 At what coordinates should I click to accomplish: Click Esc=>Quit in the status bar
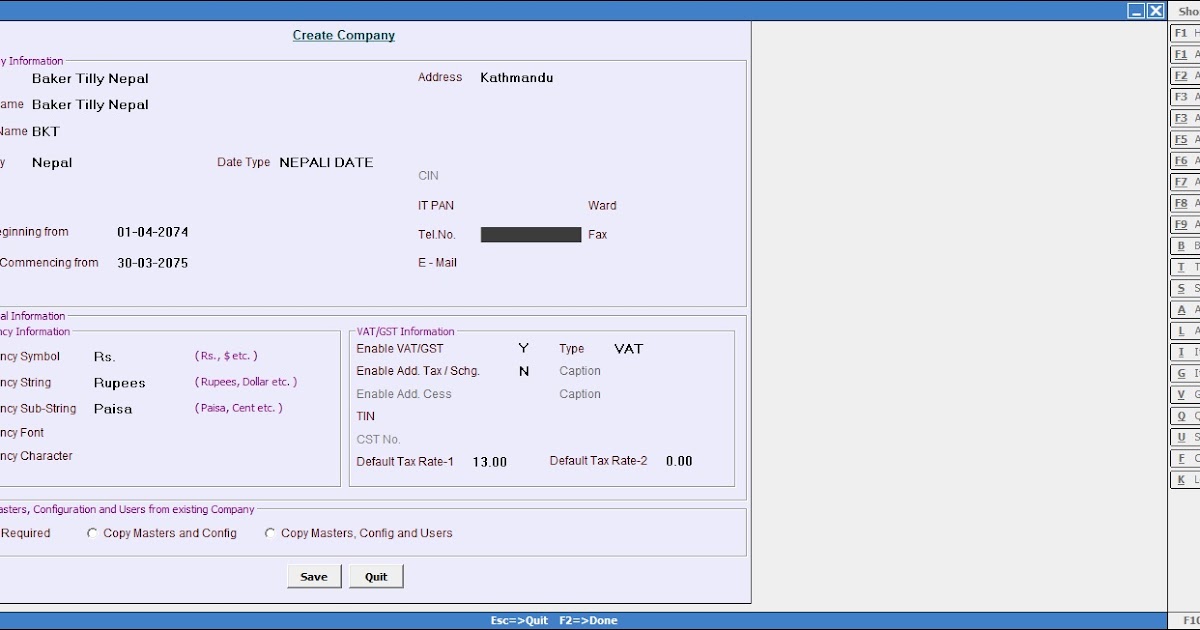coord(519,620)
